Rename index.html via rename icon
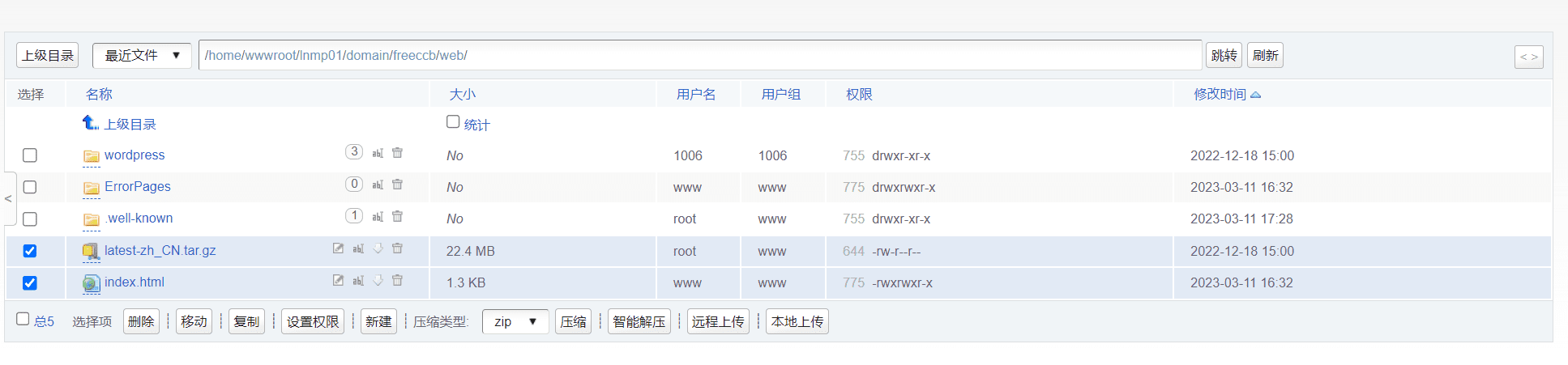Screen dimensions: 1568x365 [358, 280]
